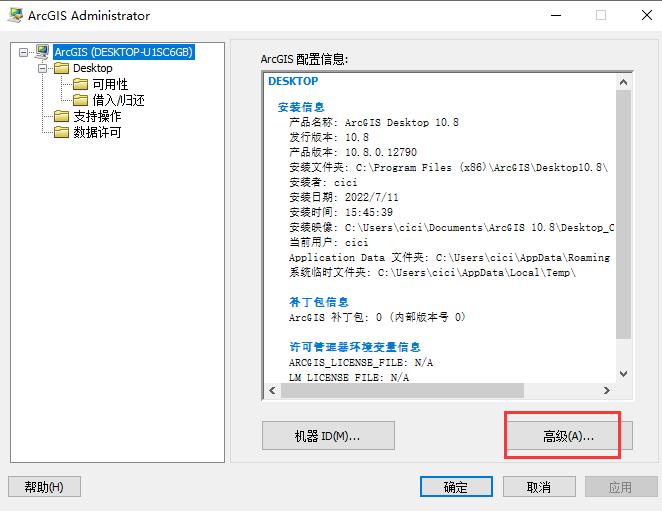Click the 机器 ID(M)... button
The image size is (662, 511).
(328, 435)
